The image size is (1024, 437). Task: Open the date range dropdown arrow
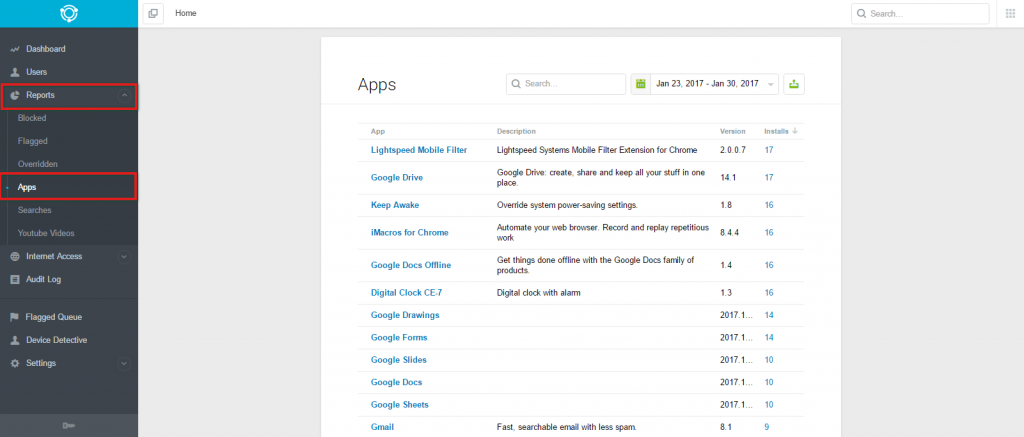tap(771, 84)
